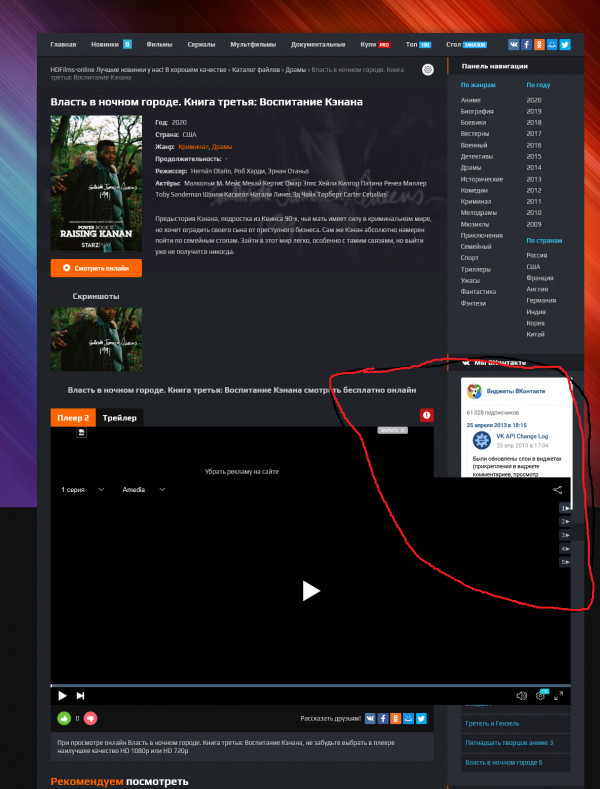Filter by country Корея in sidebar

(x=536, y=323)
